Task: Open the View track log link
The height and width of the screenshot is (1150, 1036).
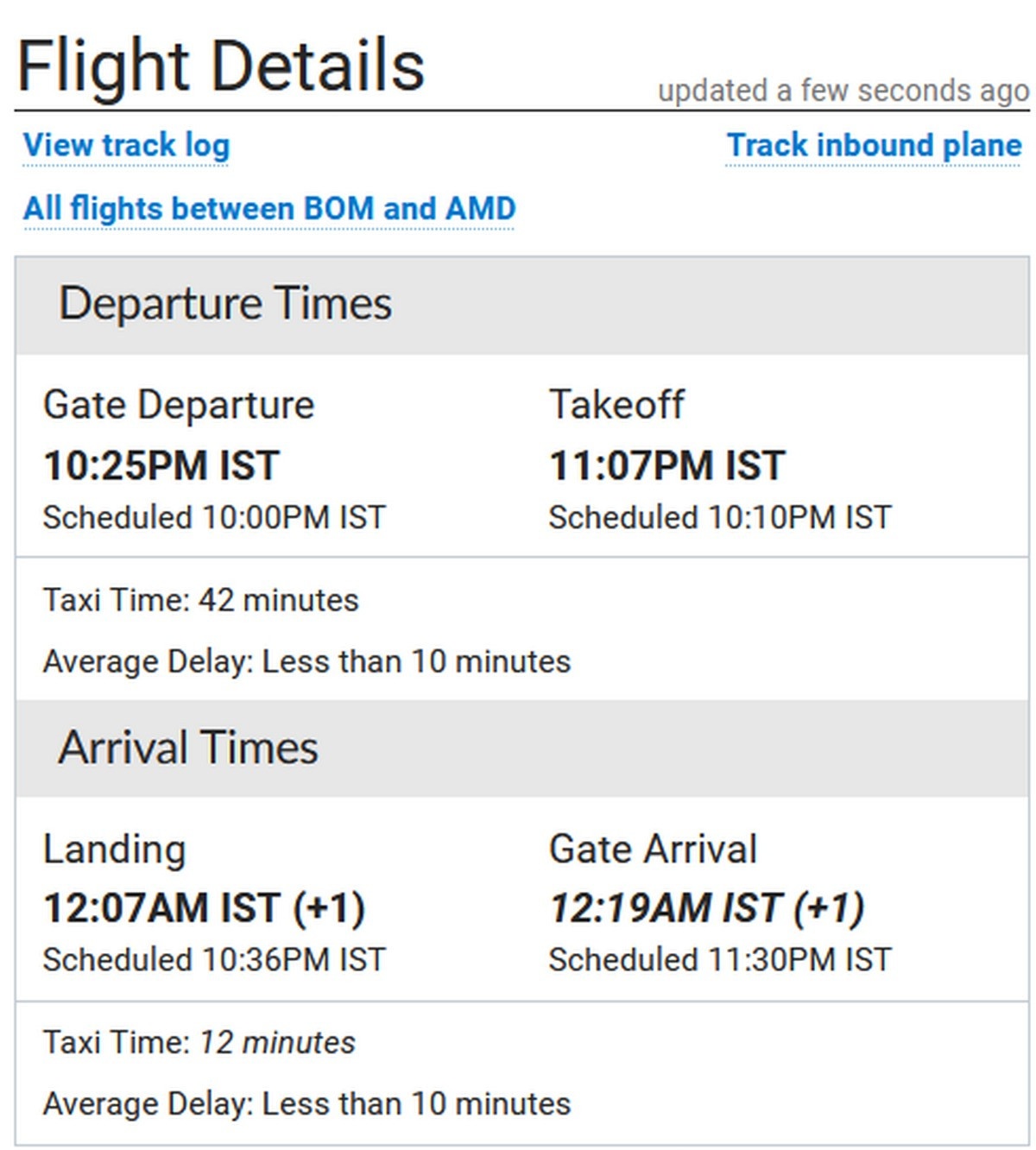Action: click(x=126, y=145)
